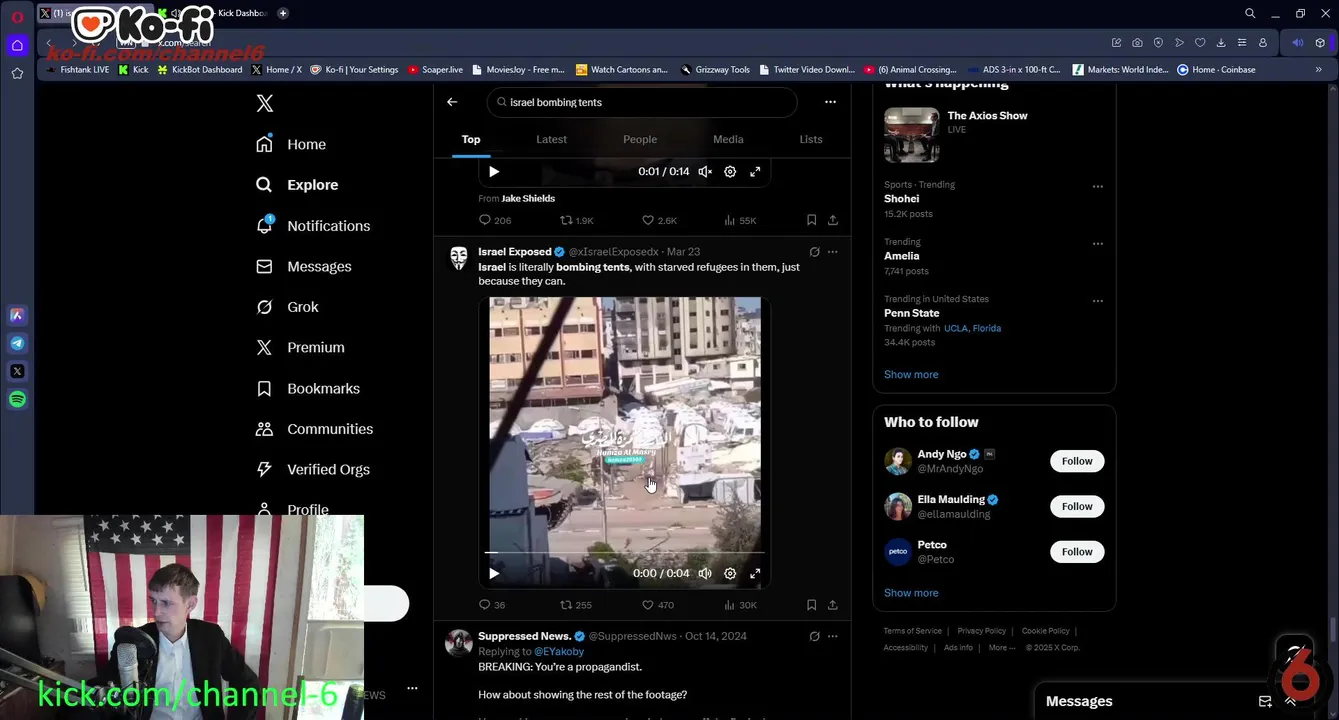The height and width of the screenshot is (720, 1339).
Task: Open Home in X sidebar
Action: (x=291, y=144)
